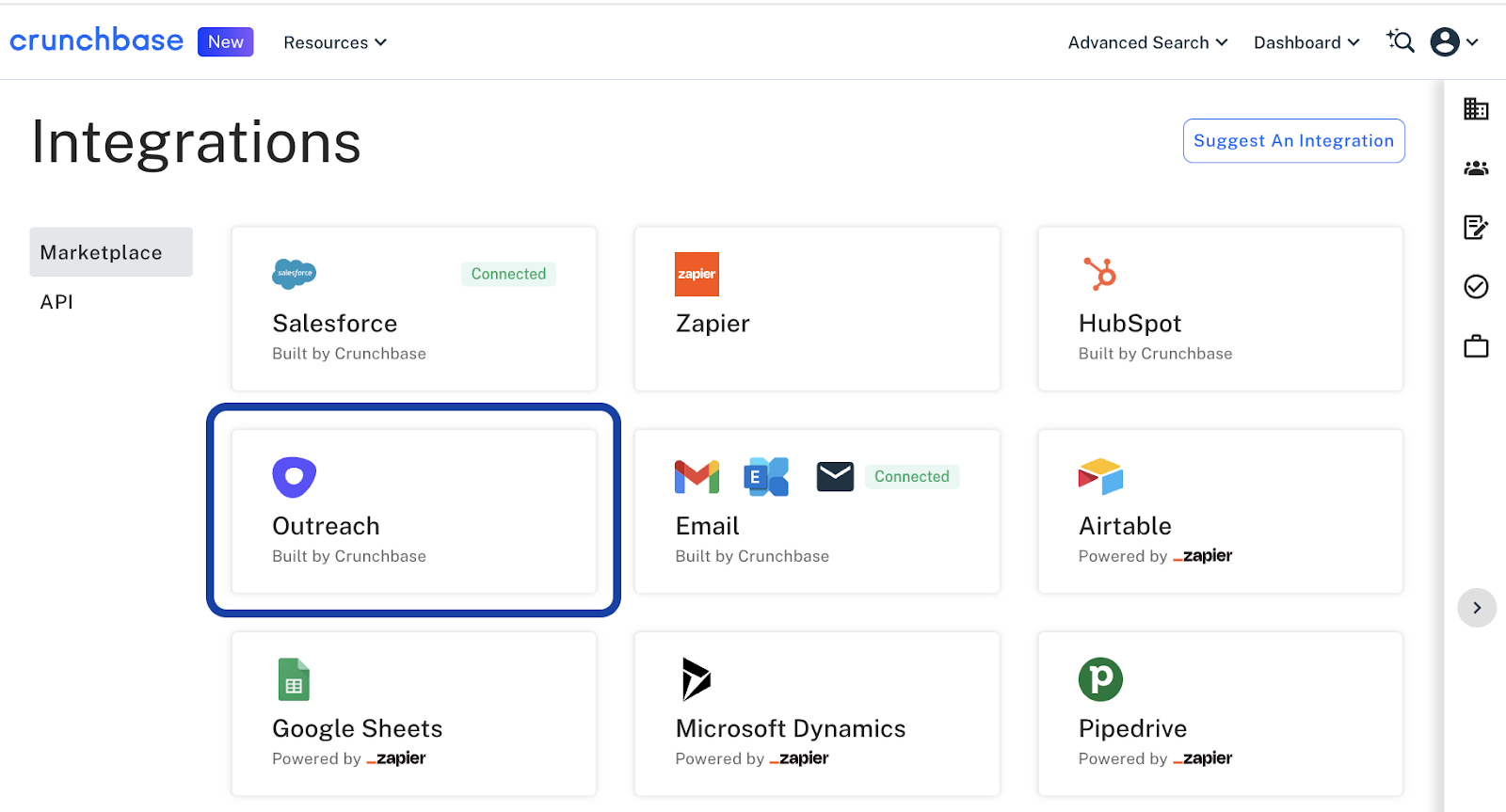The height and width of the screenshot is (812, 1506).
Task: Click the Crunchbase logo
Action: (96, 40)
